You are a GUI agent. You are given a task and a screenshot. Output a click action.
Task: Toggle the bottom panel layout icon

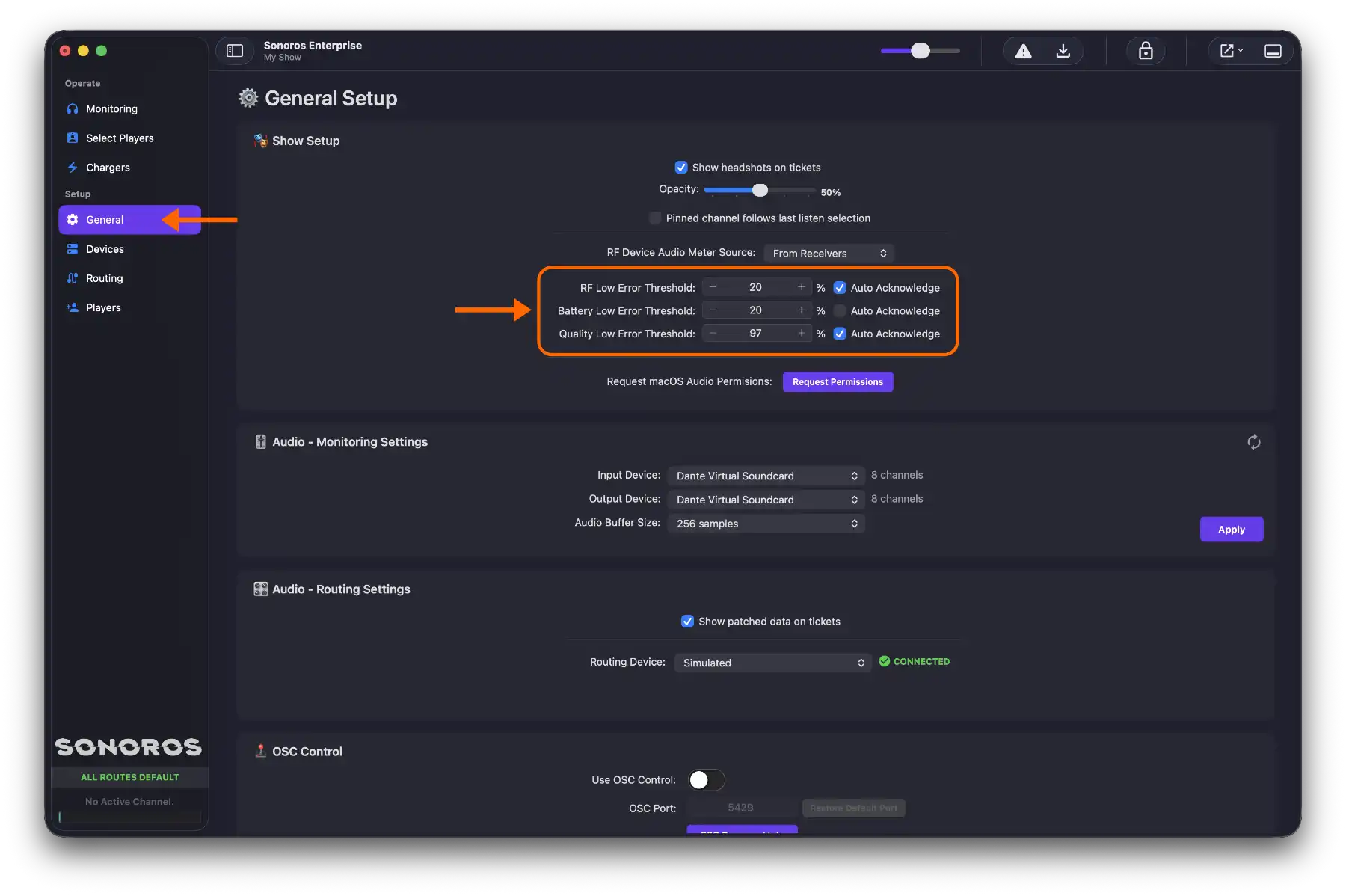coord(1273,51)
